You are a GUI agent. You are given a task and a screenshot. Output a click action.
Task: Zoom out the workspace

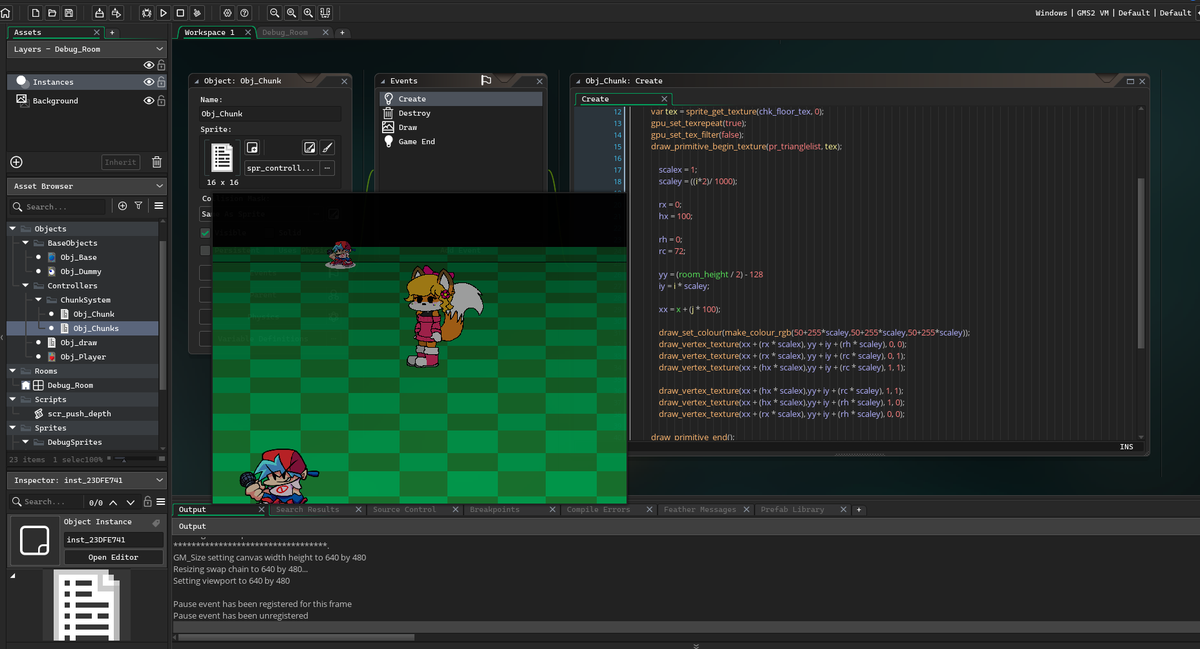tap(275, 13)
